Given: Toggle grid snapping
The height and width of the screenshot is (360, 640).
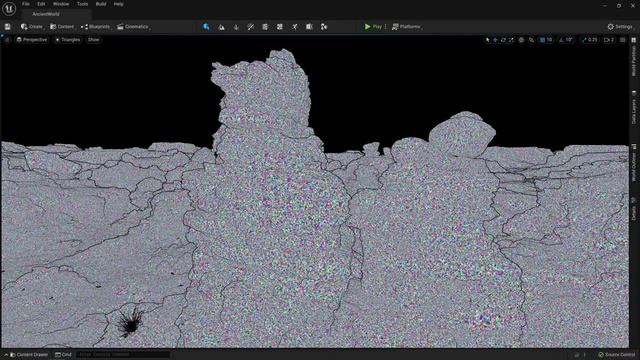Looking at the screenshot, I should [x=542, y=40].
